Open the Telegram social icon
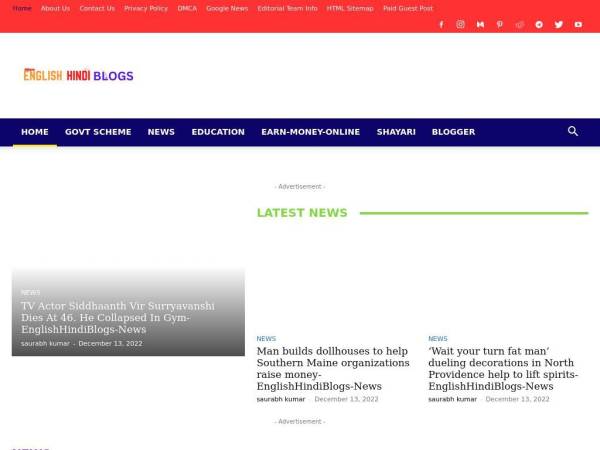600x450 pixels. (x=539, y=24)
